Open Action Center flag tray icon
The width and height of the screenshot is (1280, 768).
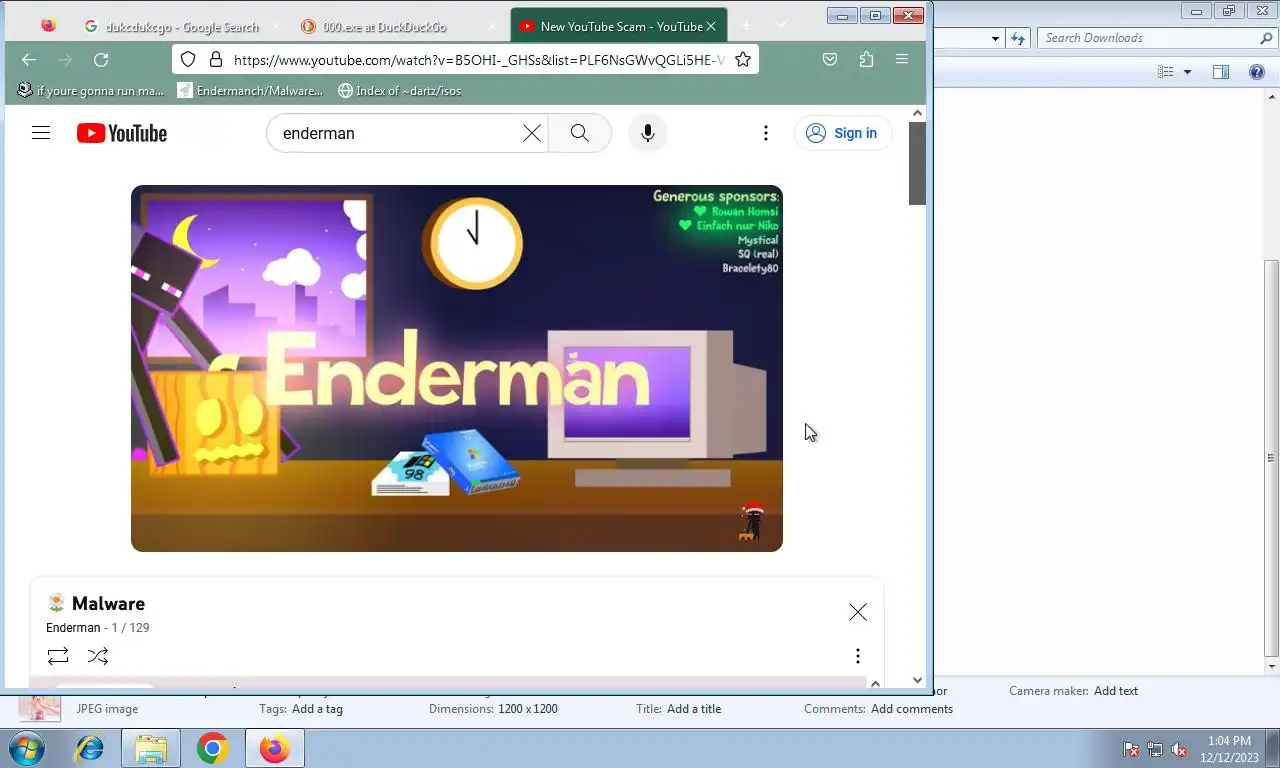(1131, 749)
